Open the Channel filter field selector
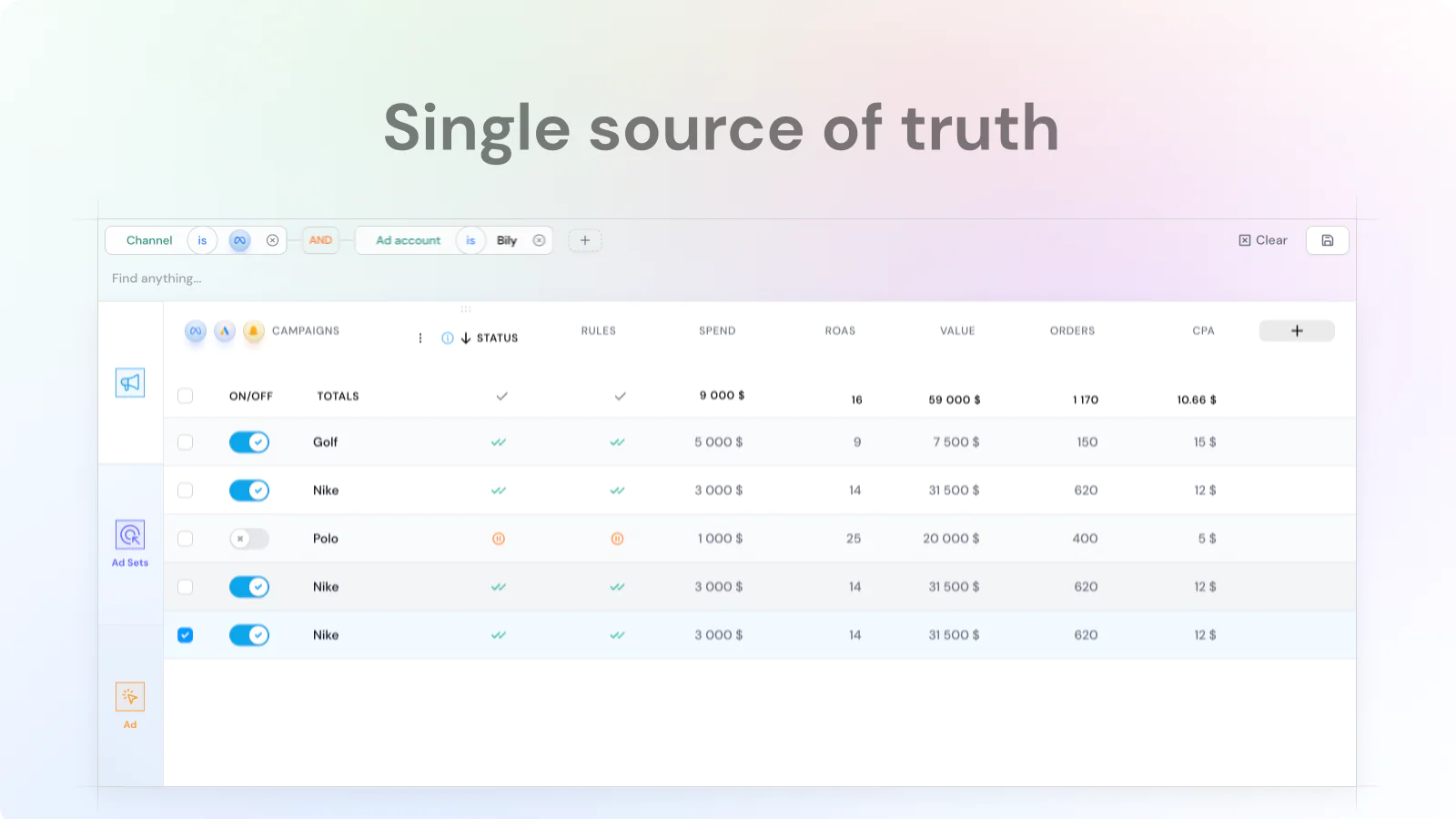This screenshot has height=819, width=1456. click(x=149, y=240)
